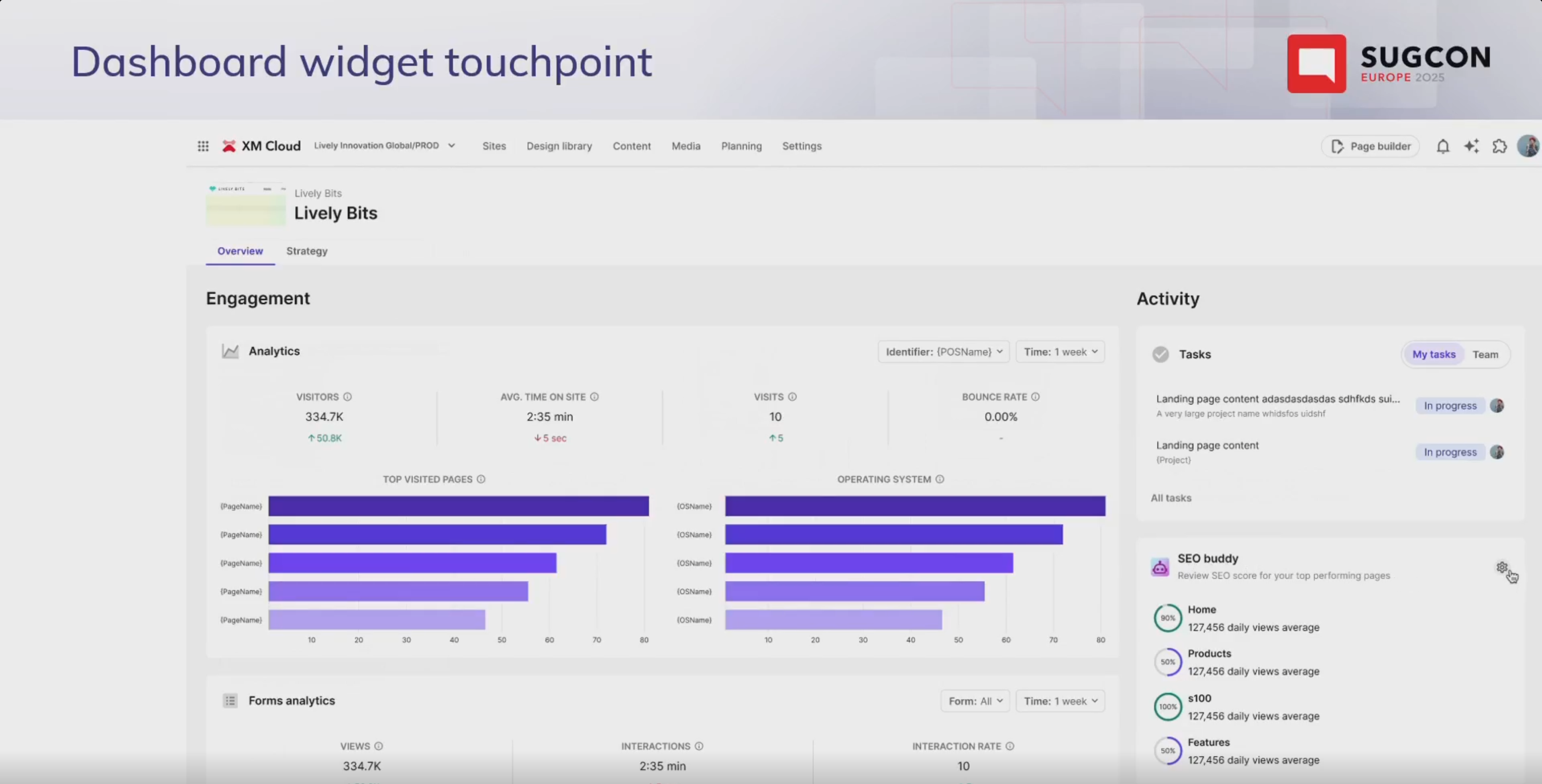Image resolution: width=1542 pixels, height=784 pixels.
Task: Open the user profile avatar
Action: click(x=1528, y=147)
